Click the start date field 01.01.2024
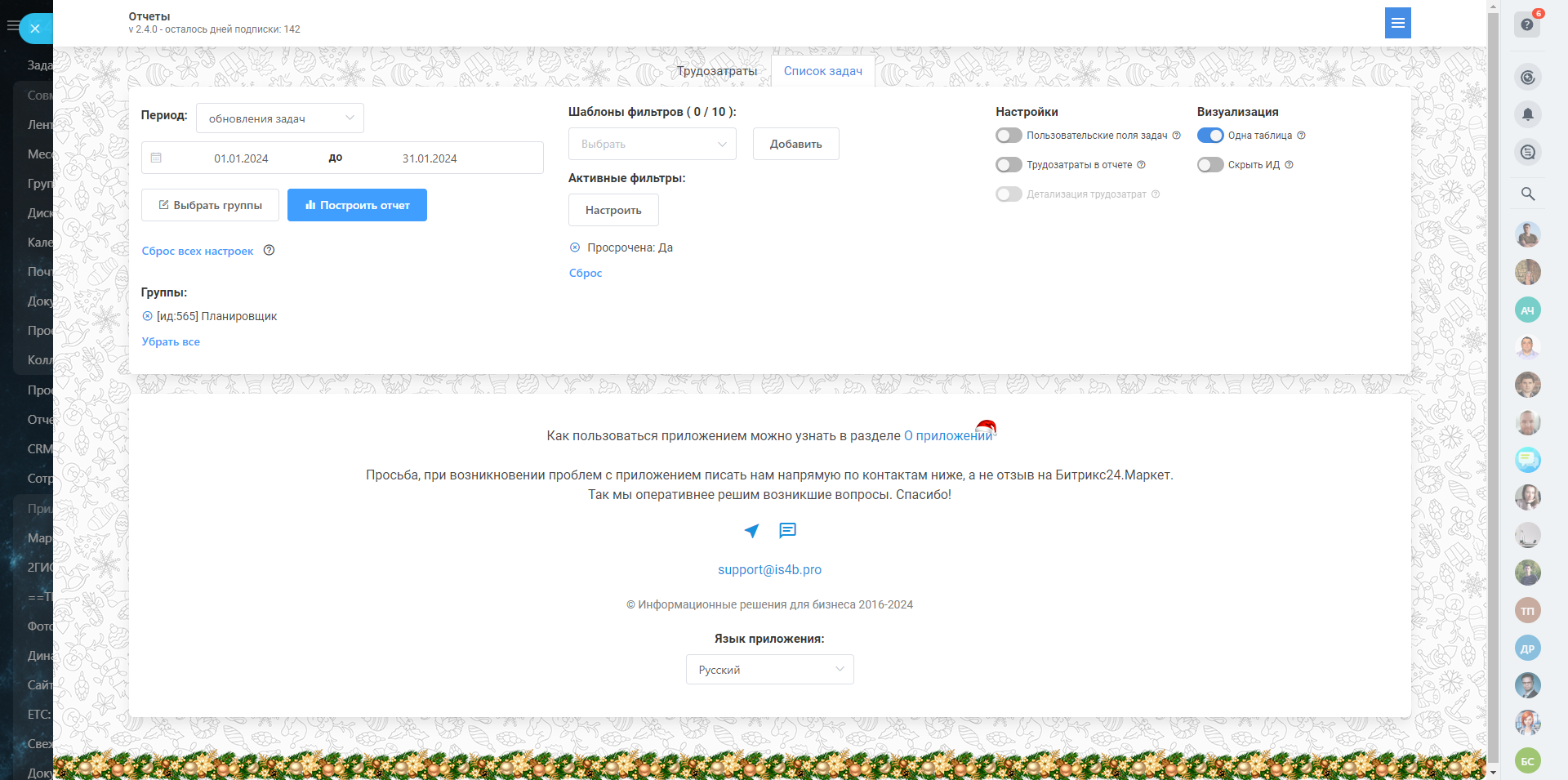The width and height of the screenshot is (1568, 780). pyautogui.click(x=241, y=158)
